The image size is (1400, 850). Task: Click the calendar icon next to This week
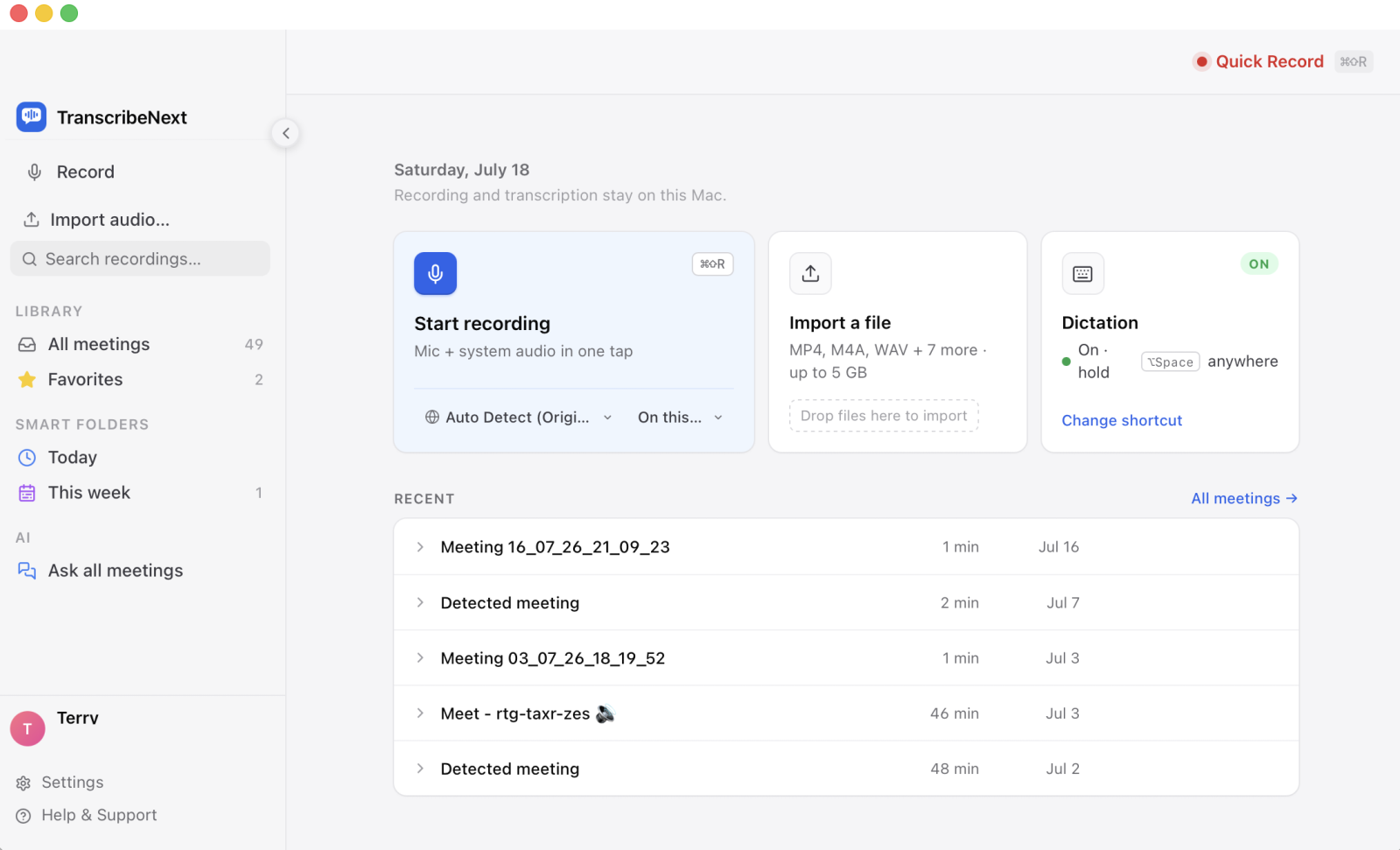click(27, 493)
